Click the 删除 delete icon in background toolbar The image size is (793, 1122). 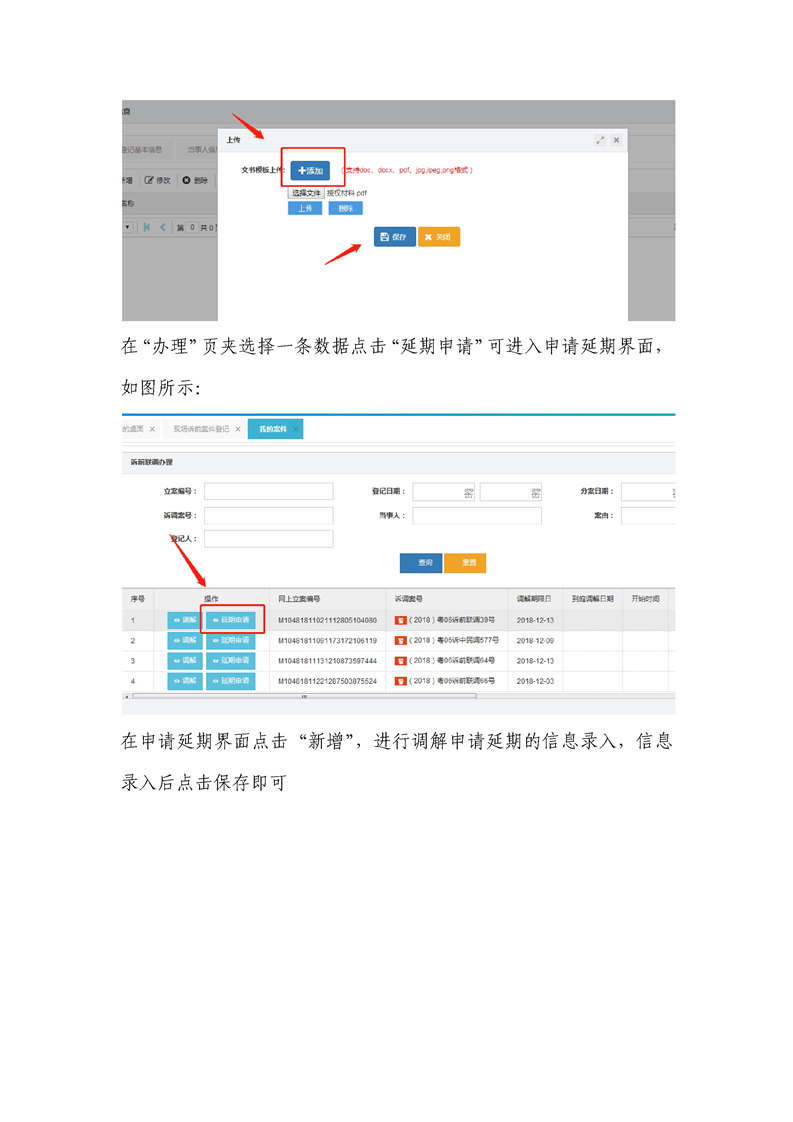coord(195,180)
